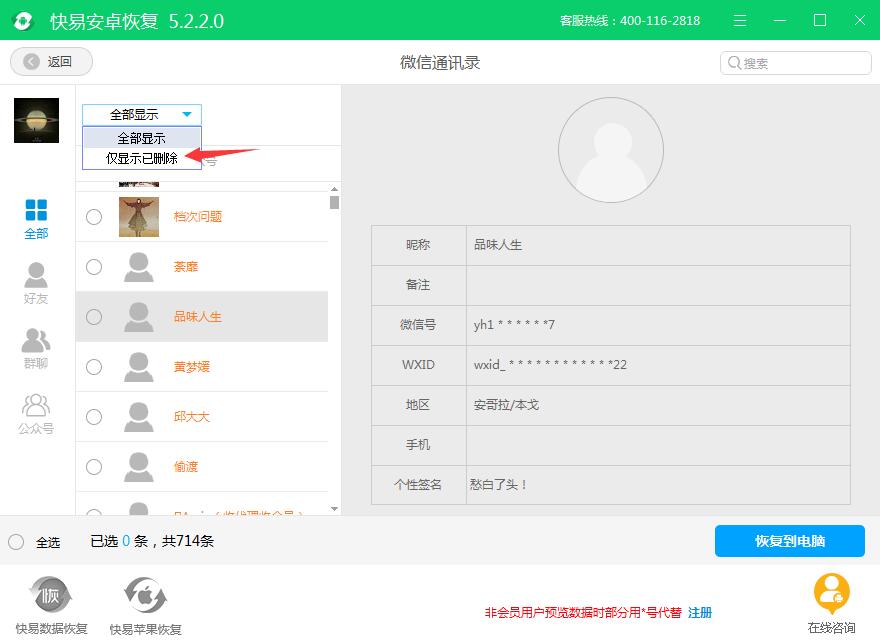880x640 pixels.
Task: Click default avatar of 偷渡
Action: [139, 467]
